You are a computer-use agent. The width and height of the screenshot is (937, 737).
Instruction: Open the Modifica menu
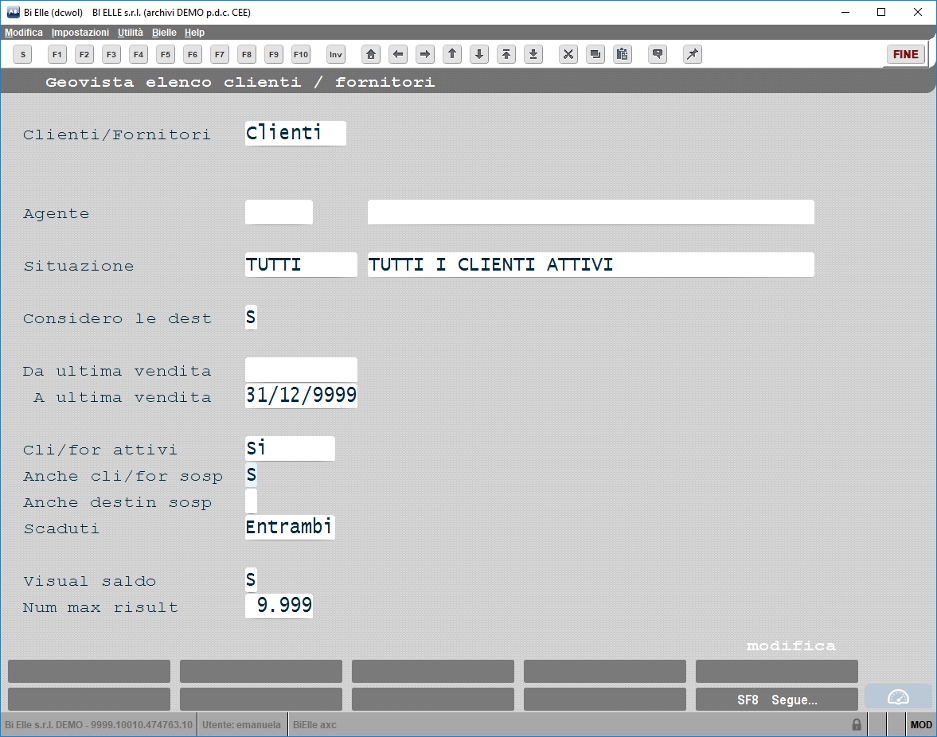(x=24, y=32)
